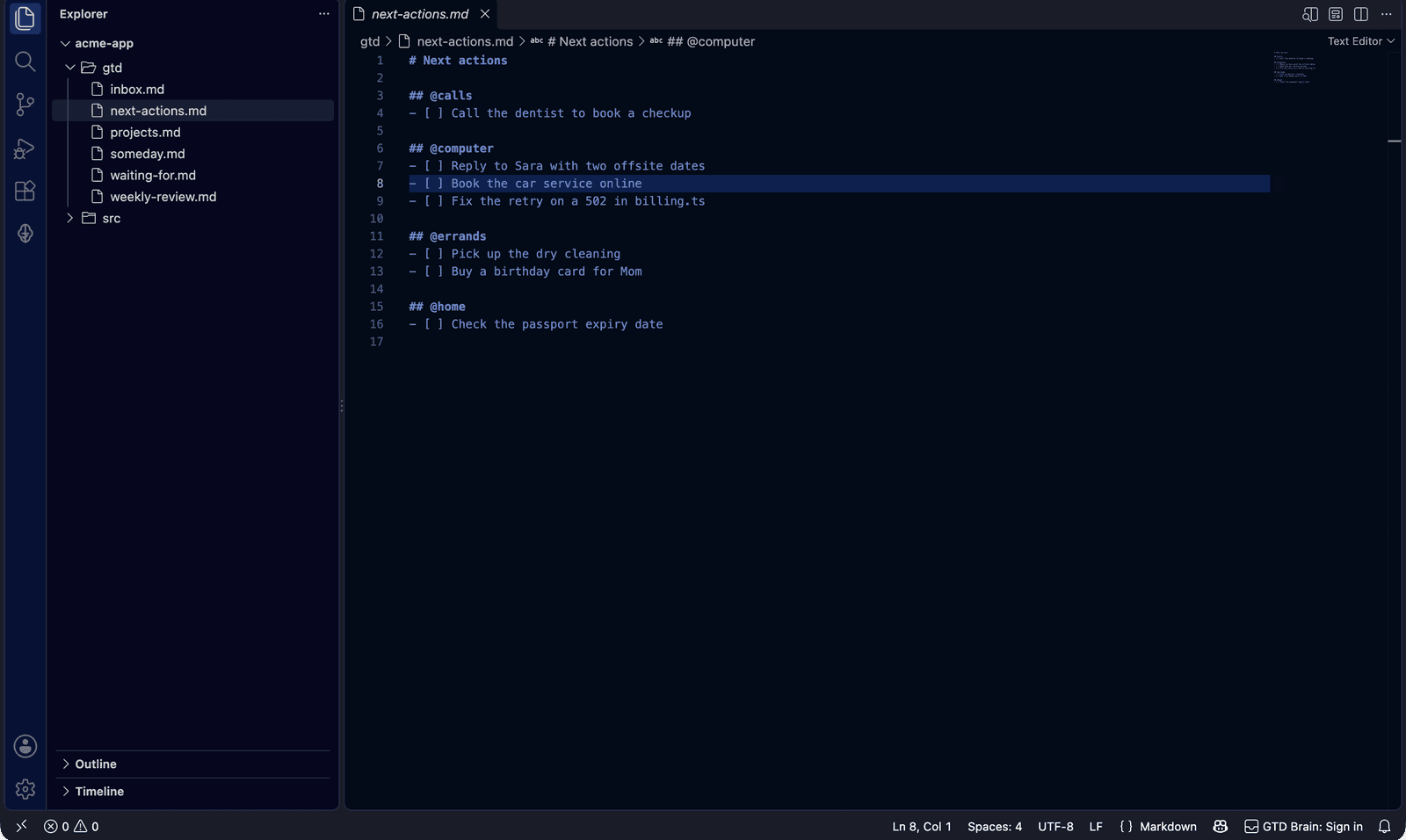Open the brain-shaped view icon in activity bar

(25, 234)
